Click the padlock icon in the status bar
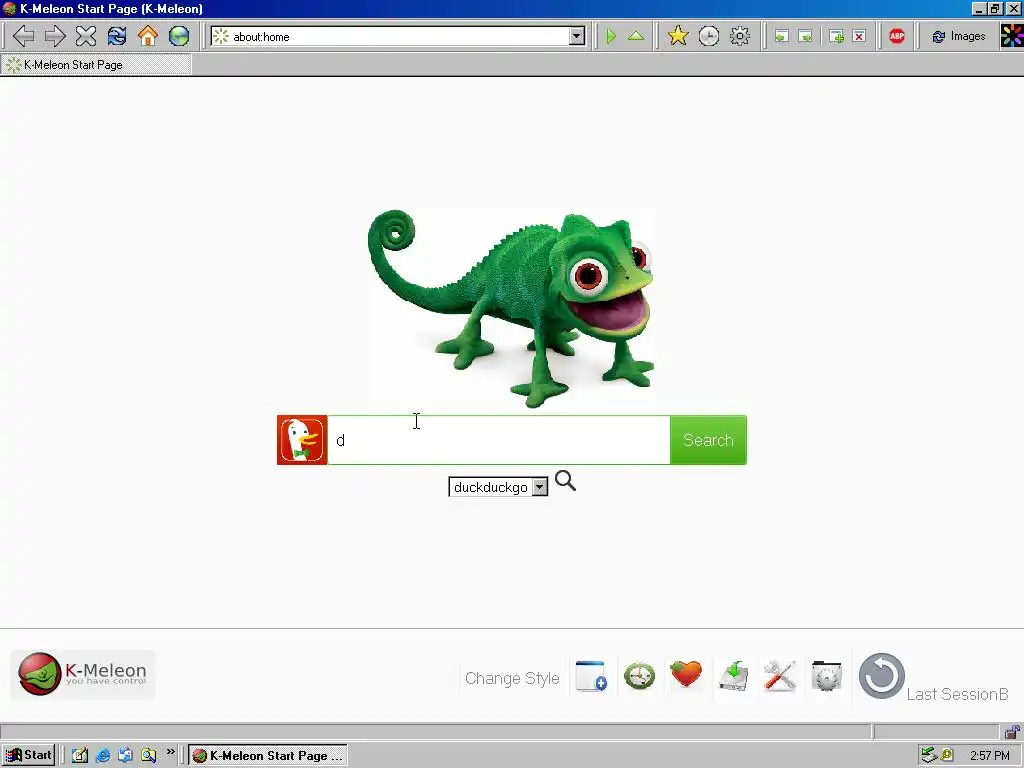 click(1012, 731)
